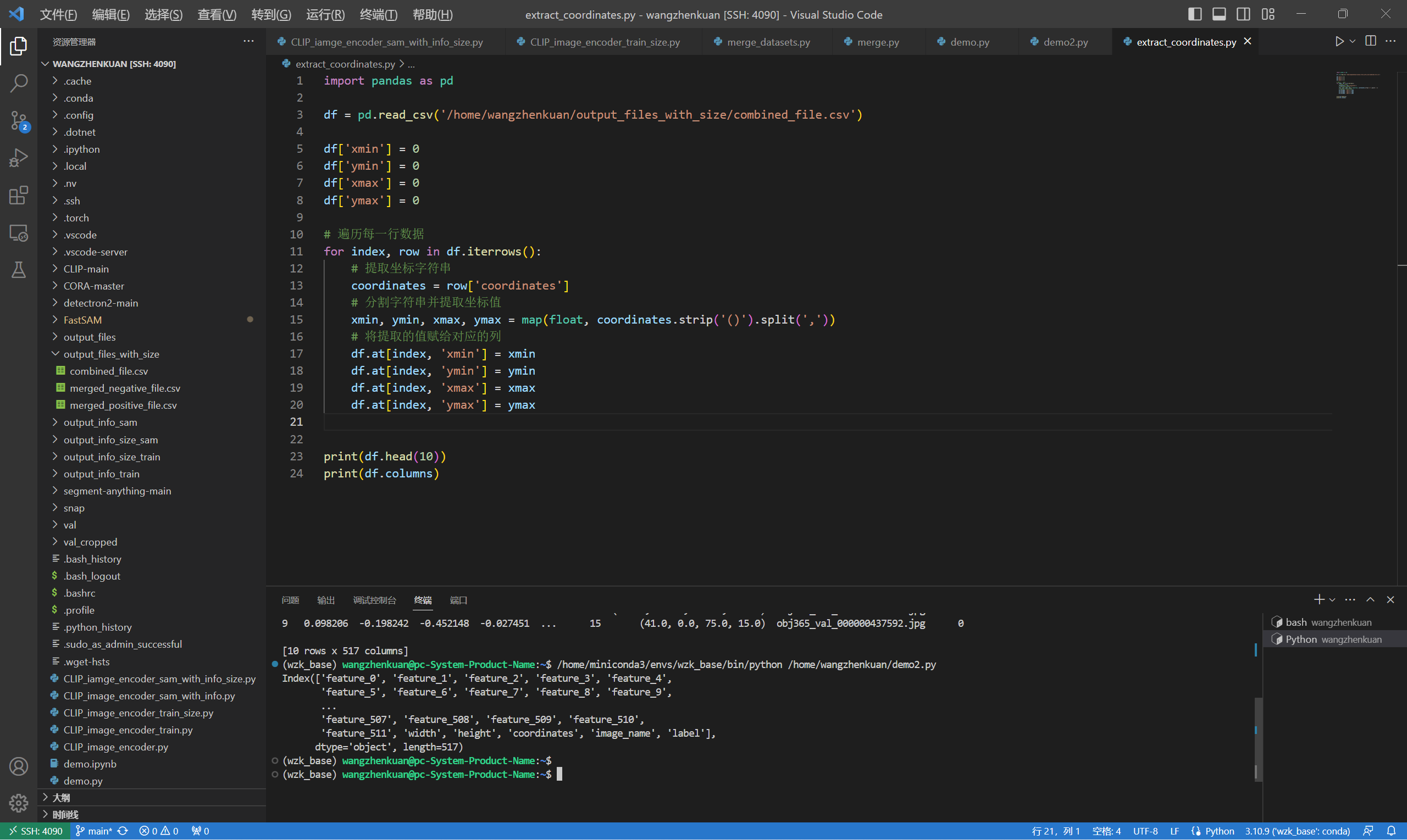The image size is (1407, 840).
Task: Open editor more actions ellipsis
Action: point(1391,41)
